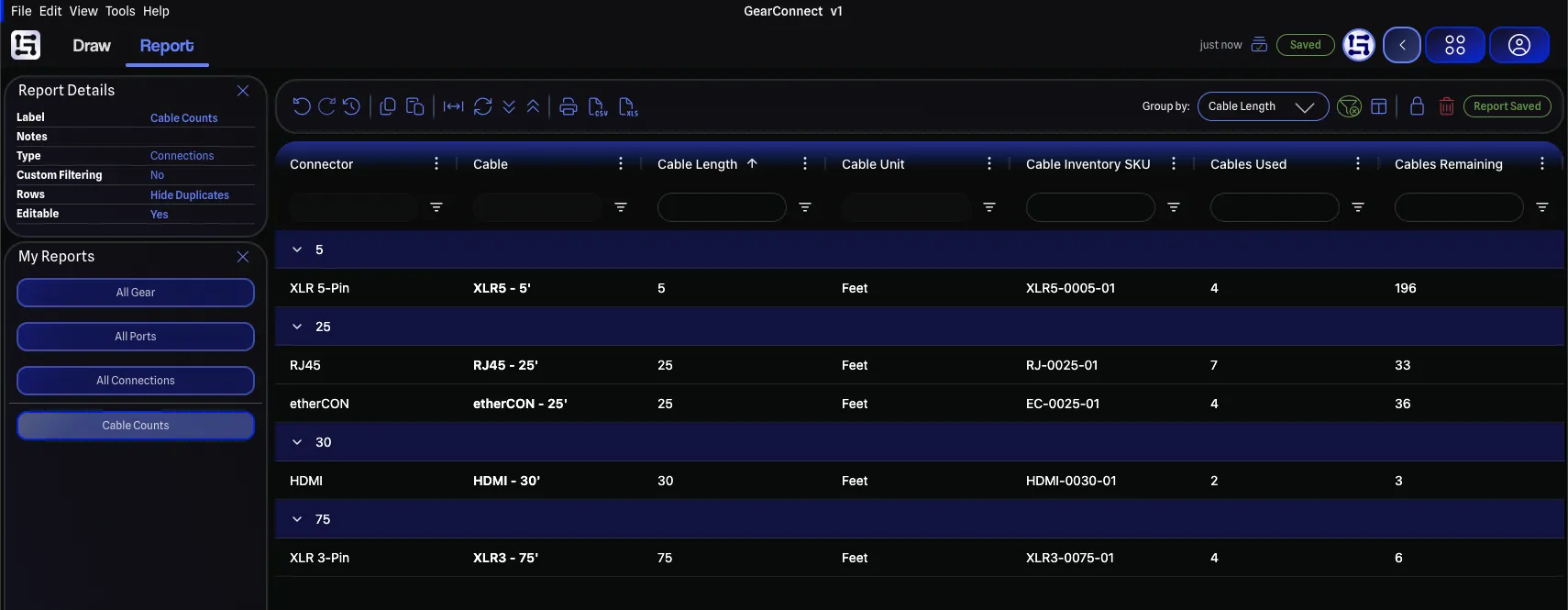Undo the last report change
The image size is (1568, 610).
point(302,106)
